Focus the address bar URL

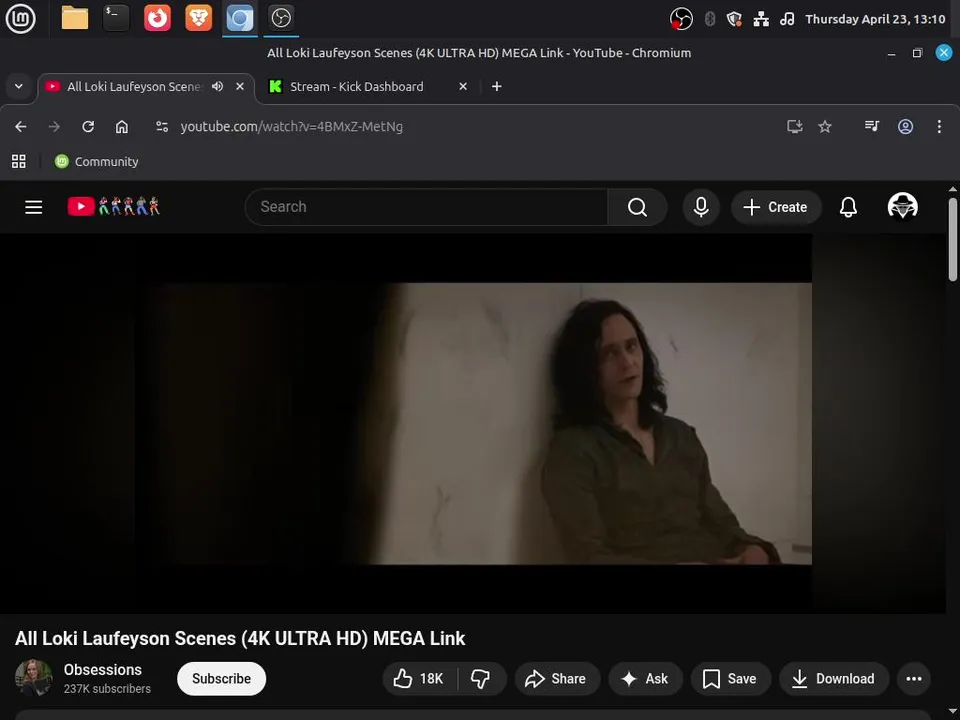point(291,127)
